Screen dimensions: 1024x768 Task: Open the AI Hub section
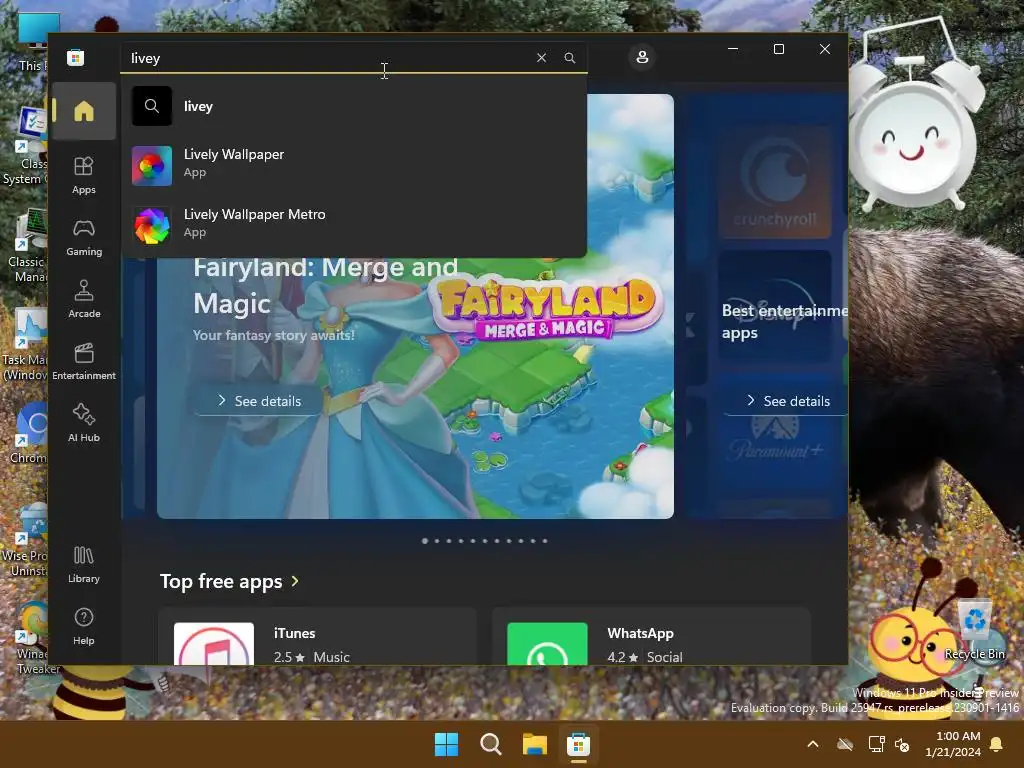(84, 423)
